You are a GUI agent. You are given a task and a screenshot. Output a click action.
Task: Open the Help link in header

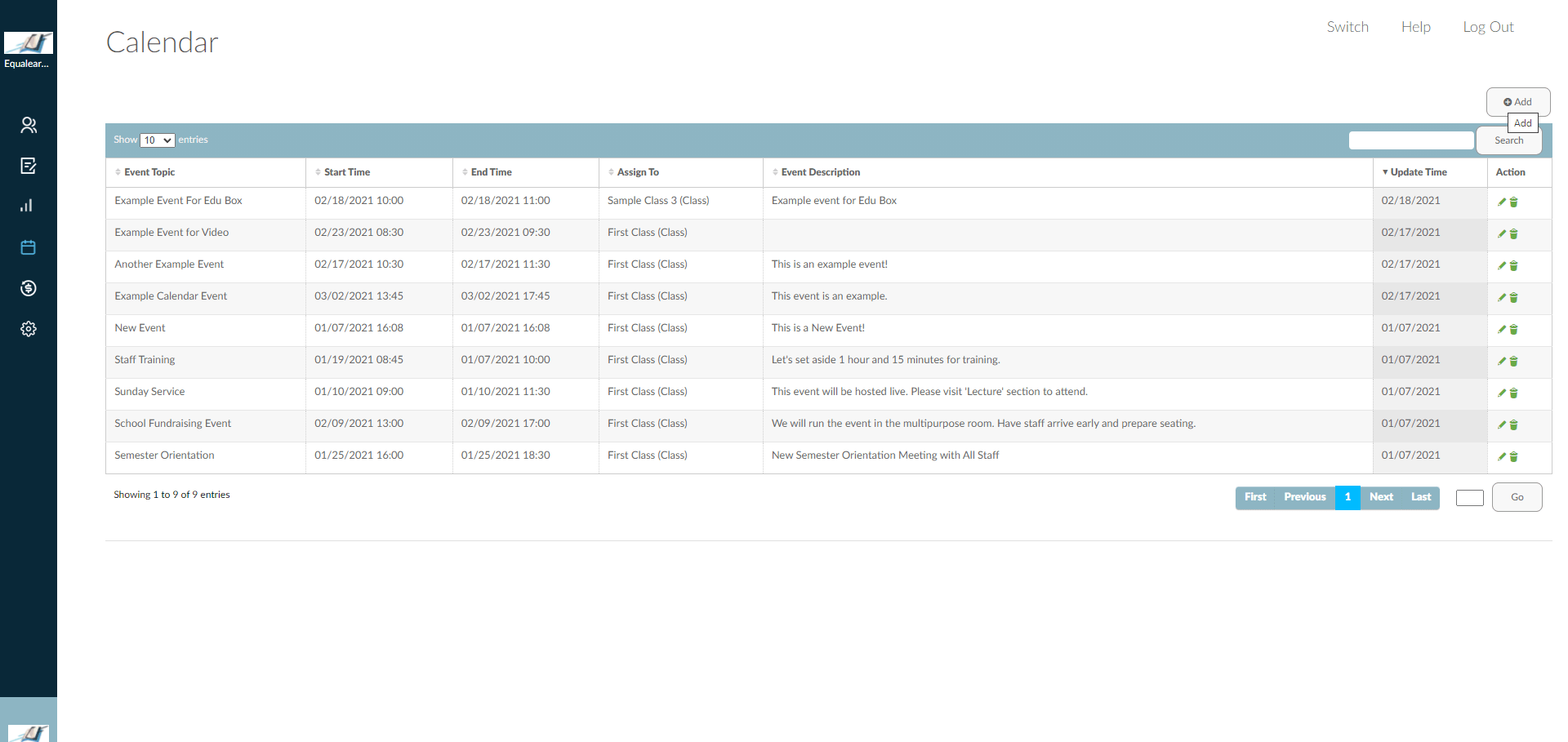click(1415, 27)
